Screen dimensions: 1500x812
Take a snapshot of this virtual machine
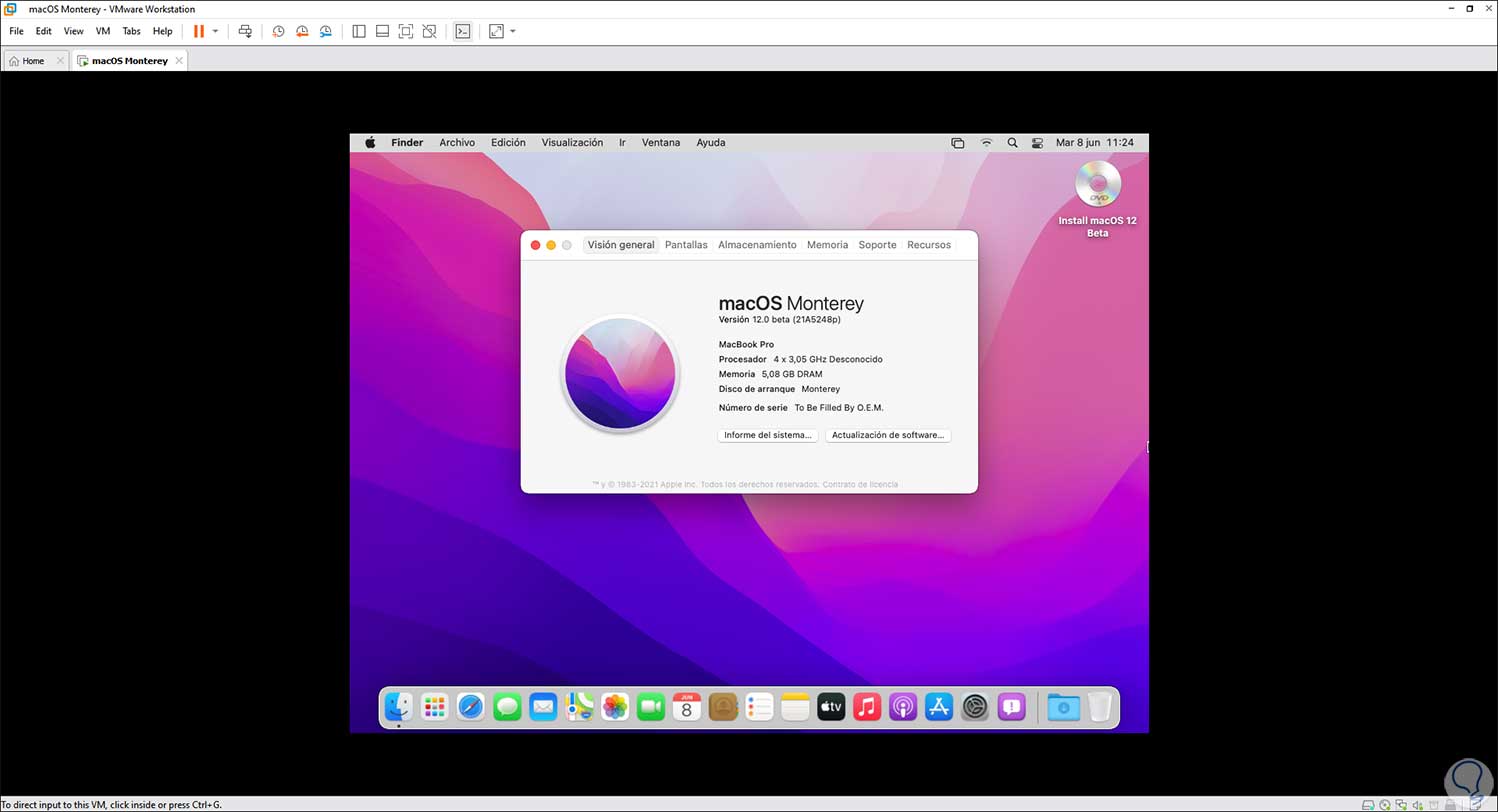[x=278, y=31]
